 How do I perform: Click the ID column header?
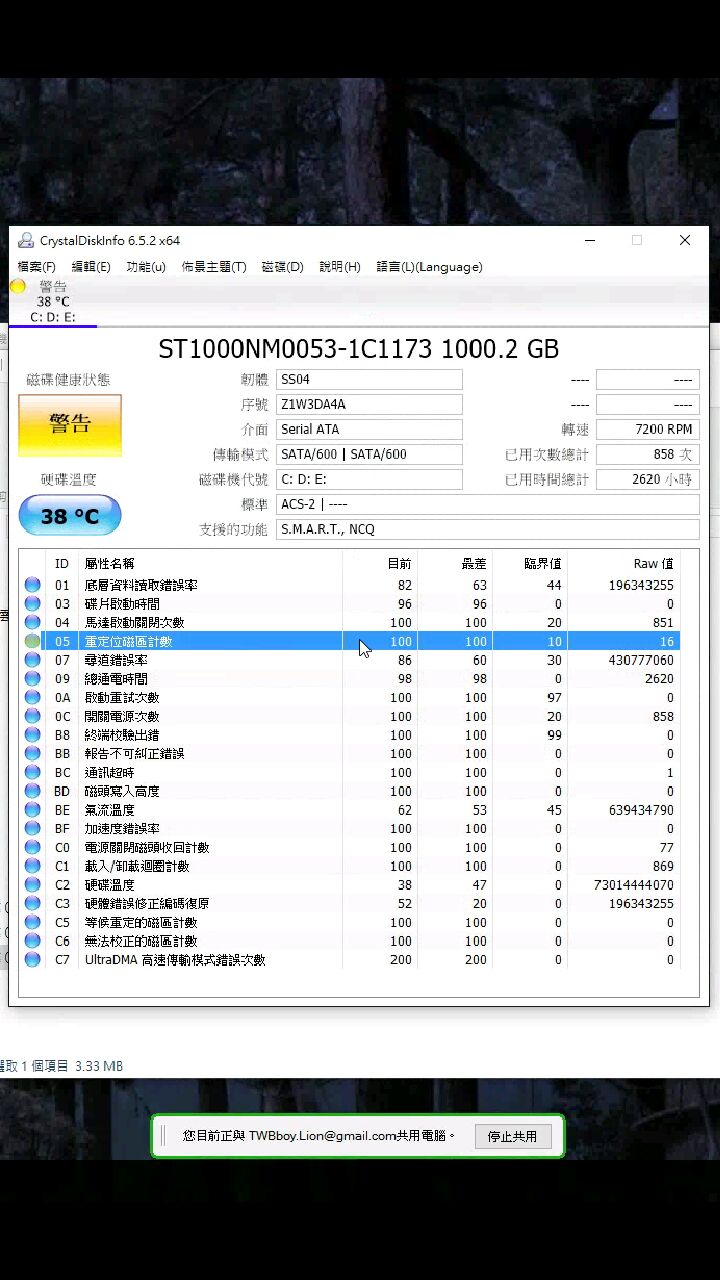tap(62, 564)
